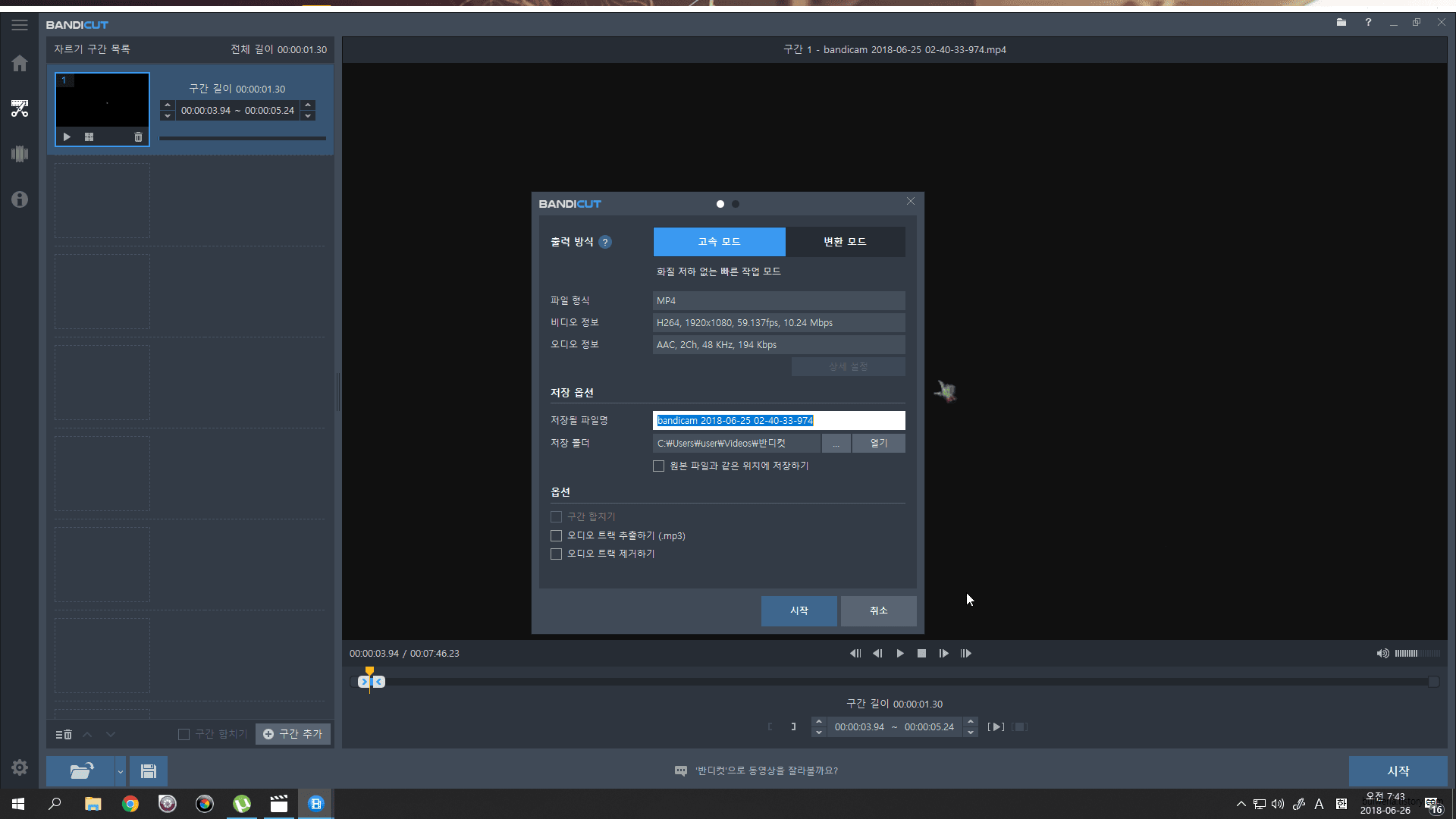This screenshot has height=819, width=1456.
Task: Browse folder with the ... button
Action: pos(836,444)
